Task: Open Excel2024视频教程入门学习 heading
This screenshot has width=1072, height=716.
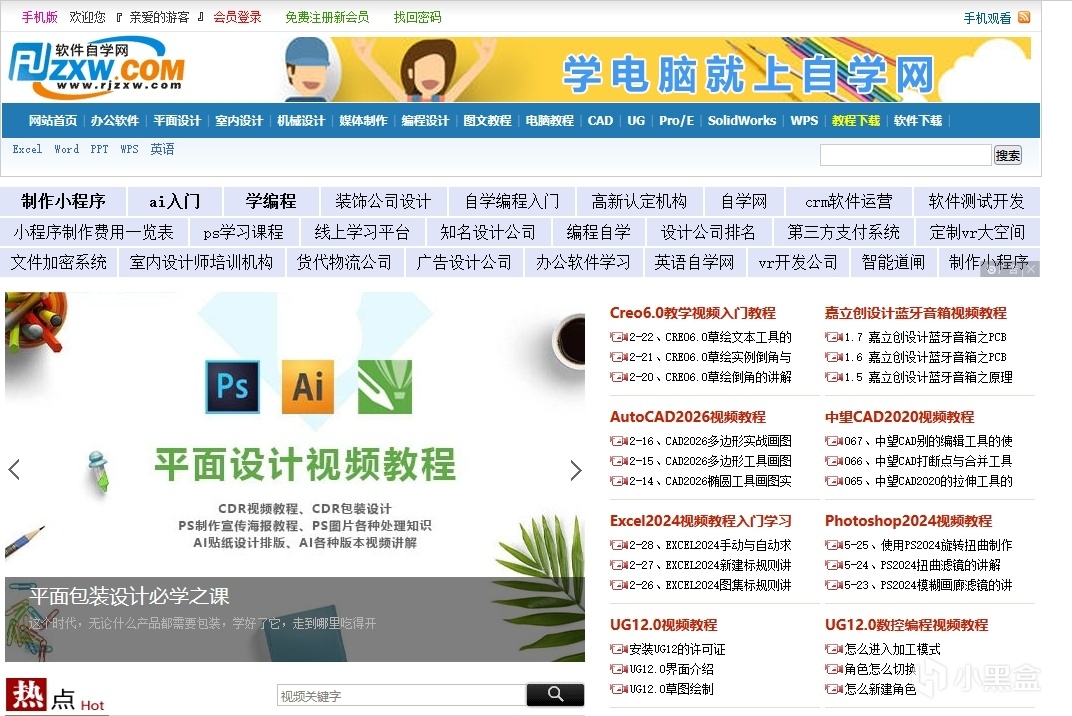Action: (x=701, y=521)
